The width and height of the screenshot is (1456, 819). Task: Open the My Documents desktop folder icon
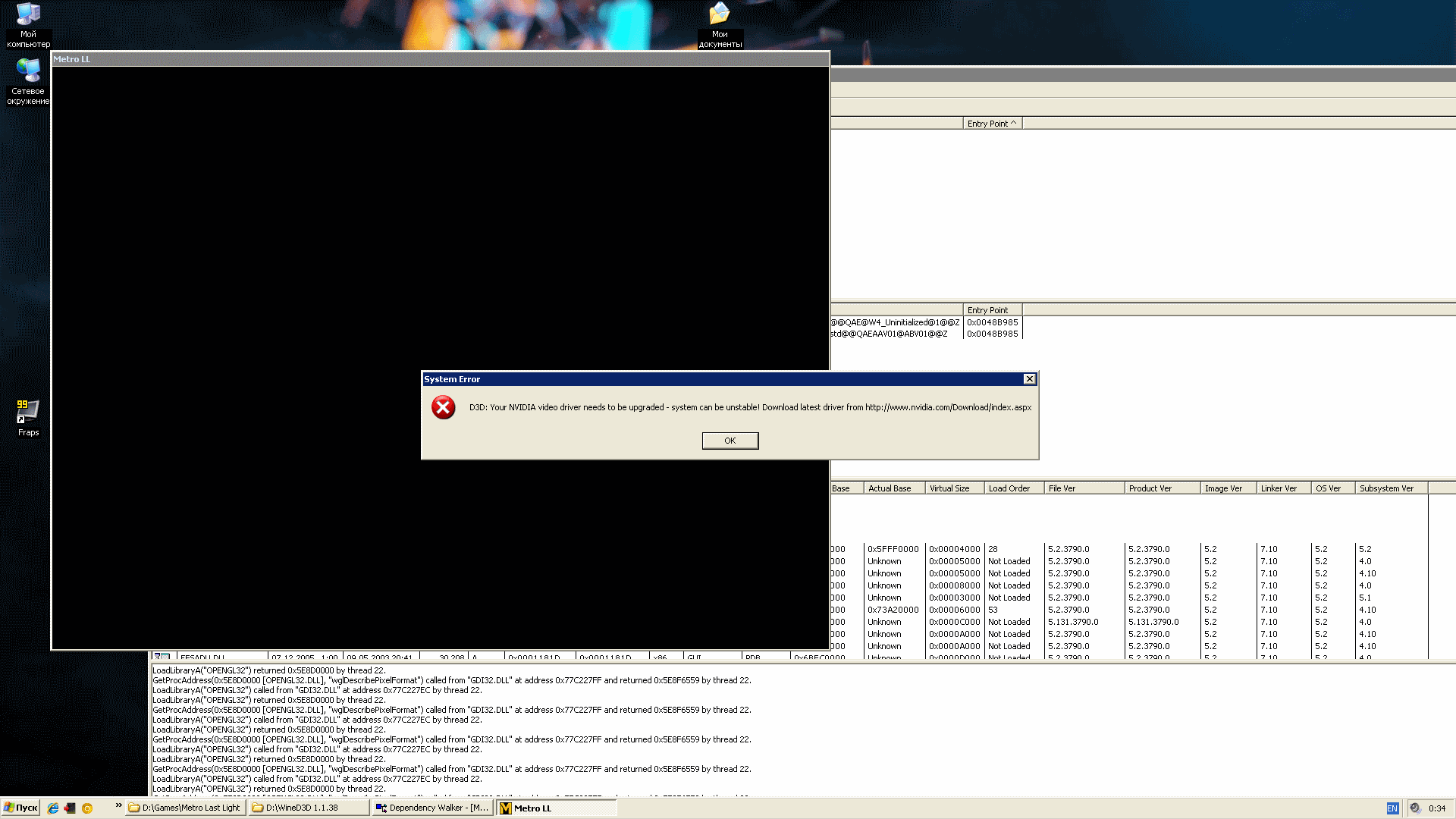click(720, 25)
